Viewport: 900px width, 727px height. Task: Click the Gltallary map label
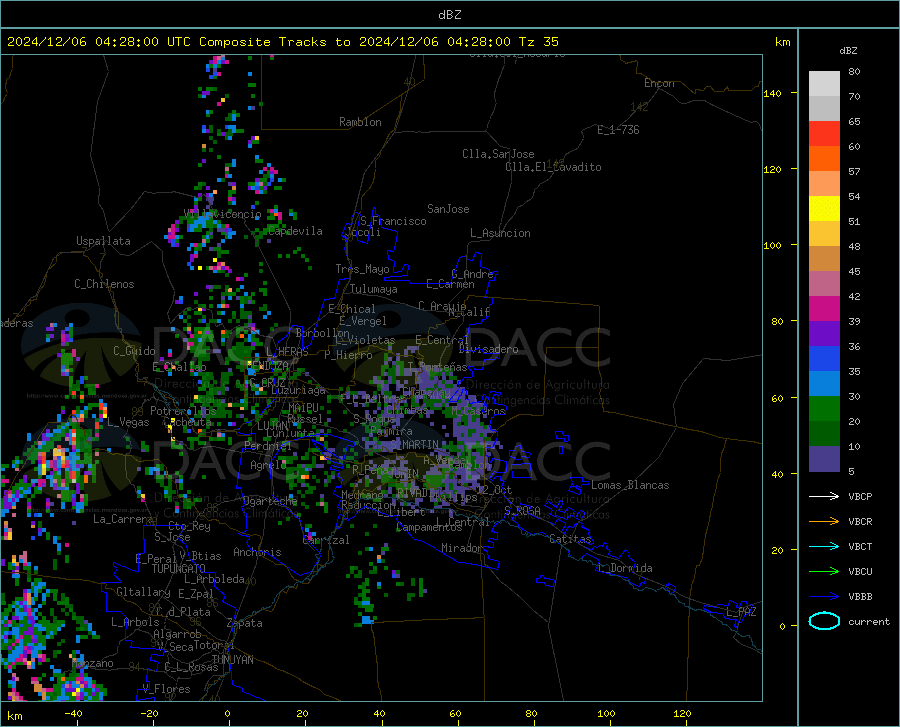143,592
